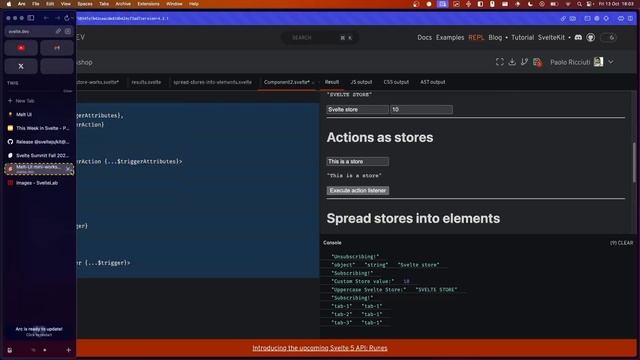Save the REPL changes
This screenshot has height=360, width=640.
point(537,62)
